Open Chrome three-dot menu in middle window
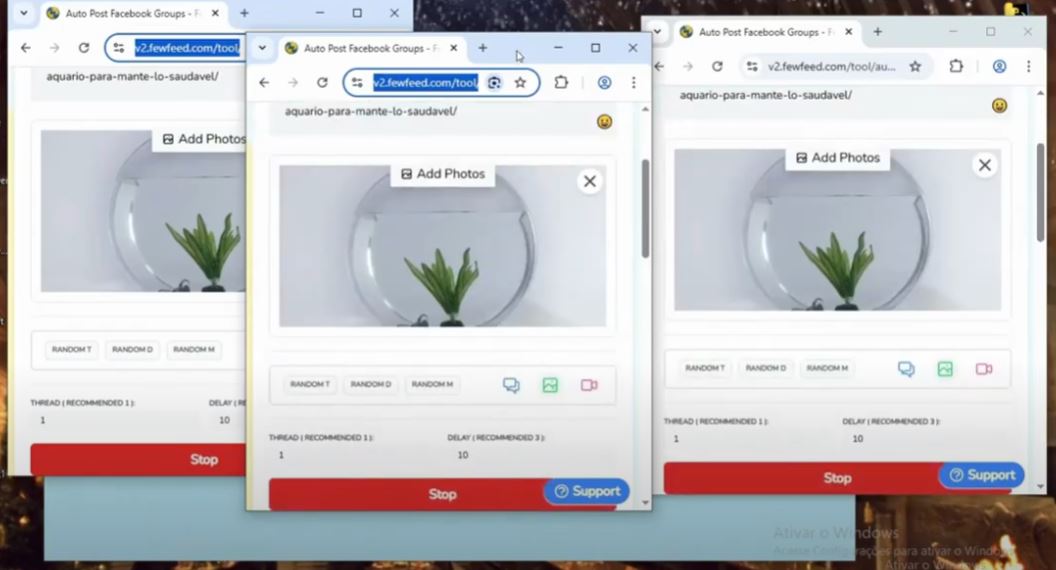Viewport: 1056px width, 570px height. (634, 82)
